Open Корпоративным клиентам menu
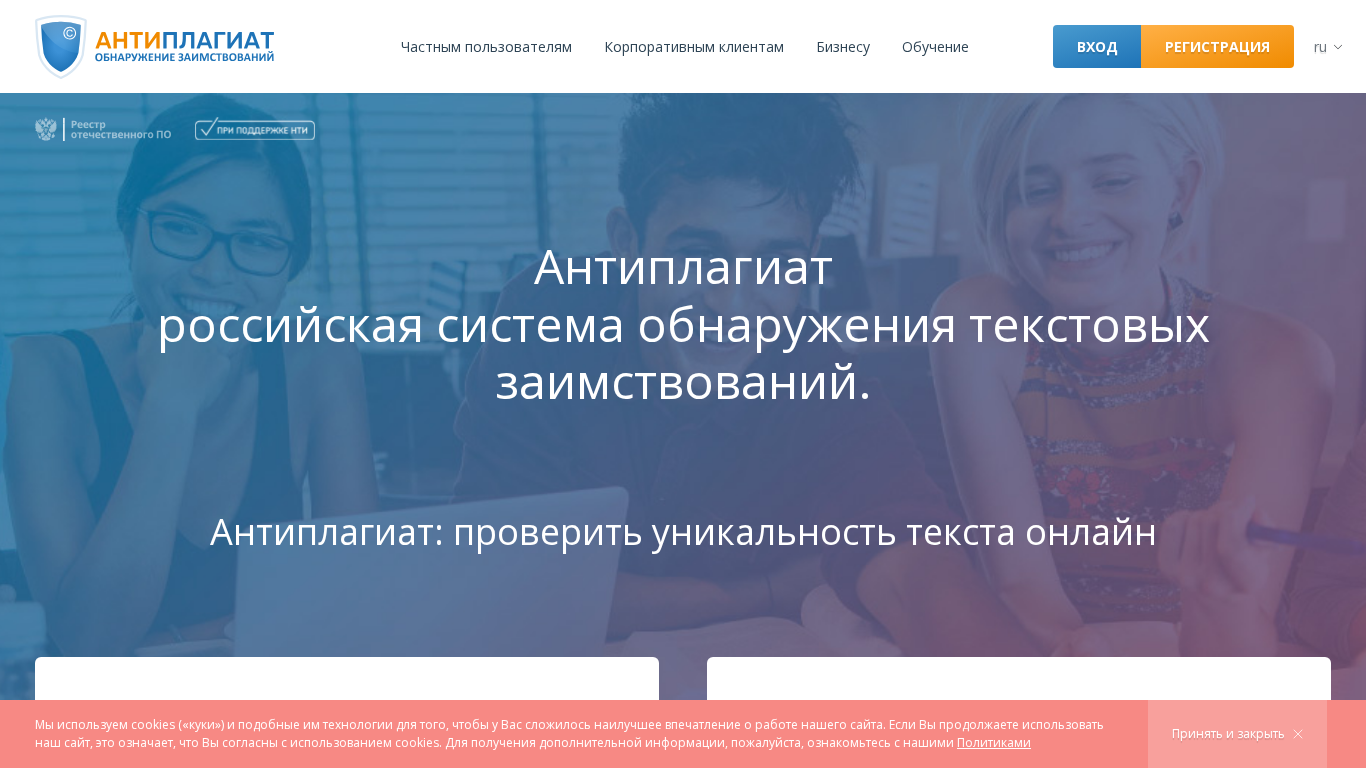 pos(694,47)
